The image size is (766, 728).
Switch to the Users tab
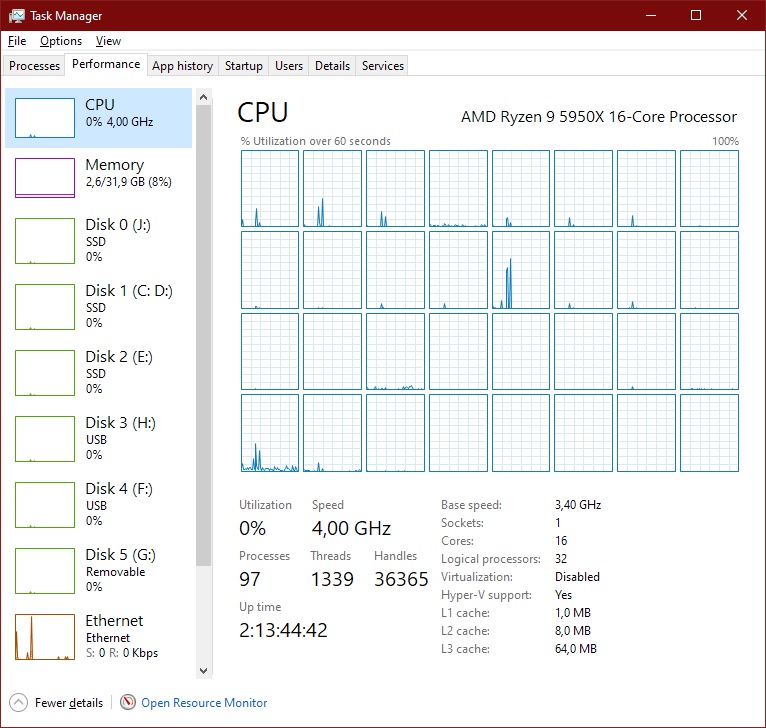(289, 66)
